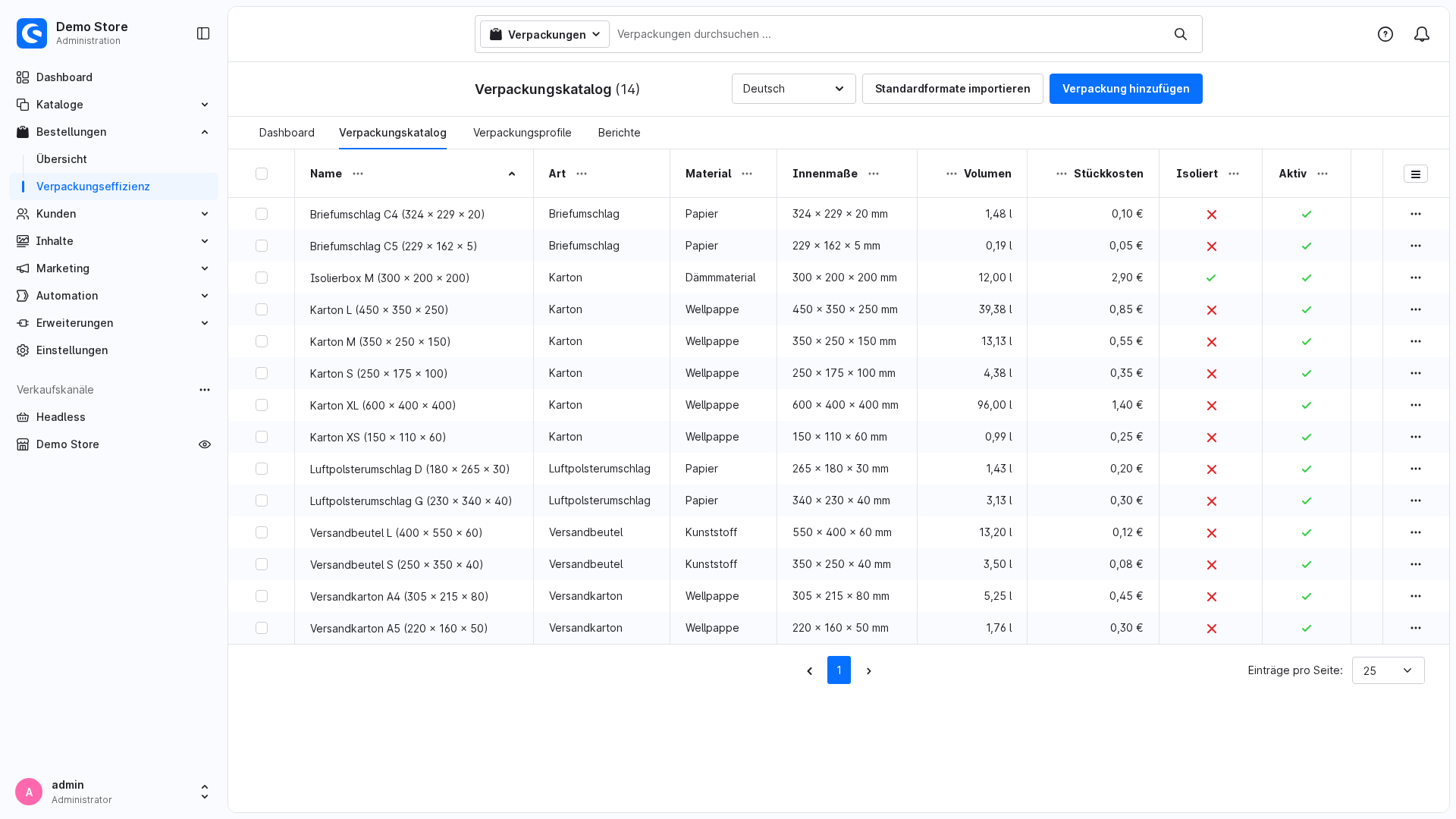The width and height of the screenshot is (1456, 819).
Task: Click the Isoliert checkmark for Isolierbox M
Action: coord(1211,278)
